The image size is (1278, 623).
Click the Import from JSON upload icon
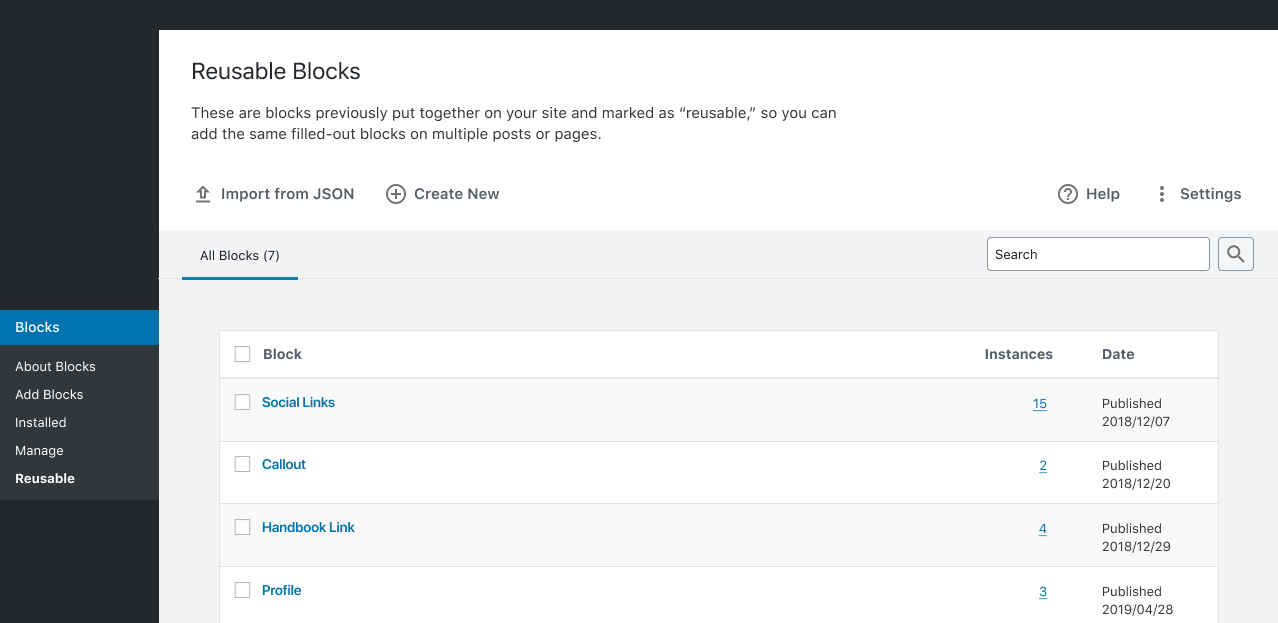click(x=203, y=193)
